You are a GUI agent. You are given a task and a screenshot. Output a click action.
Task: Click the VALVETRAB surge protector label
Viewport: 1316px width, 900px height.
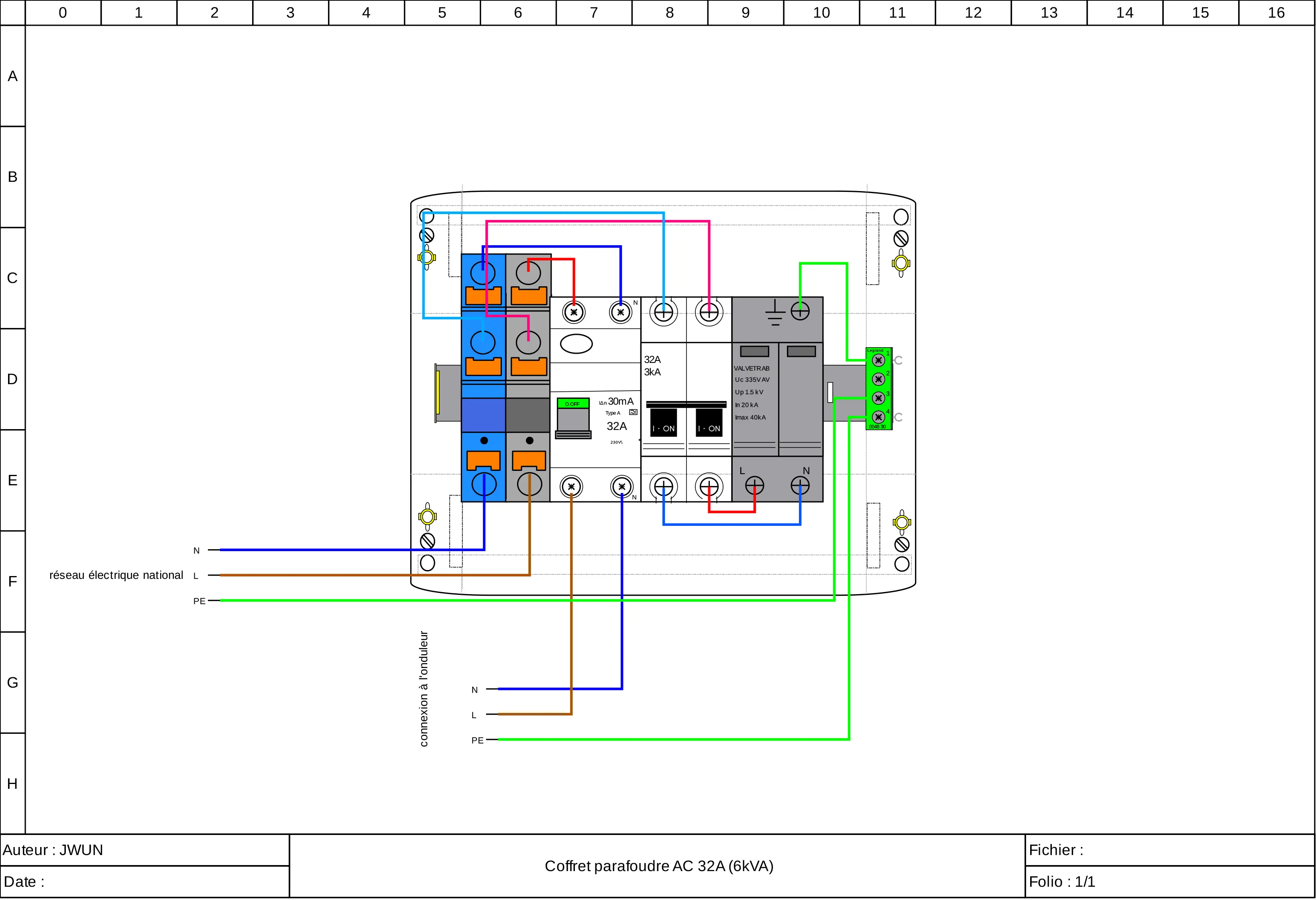point(752,369)
